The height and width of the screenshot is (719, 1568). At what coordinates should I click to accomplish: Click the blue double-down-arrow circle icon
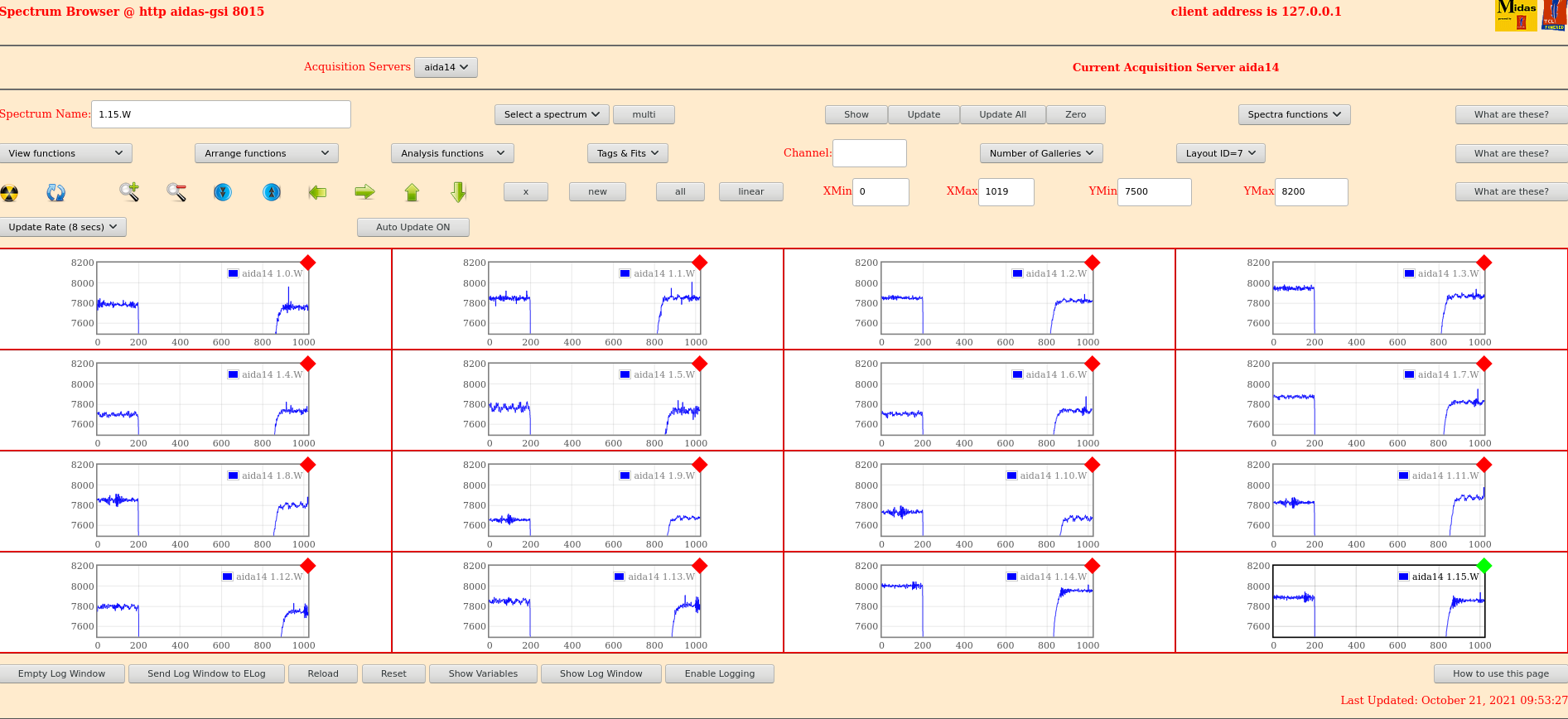(222, 192)
